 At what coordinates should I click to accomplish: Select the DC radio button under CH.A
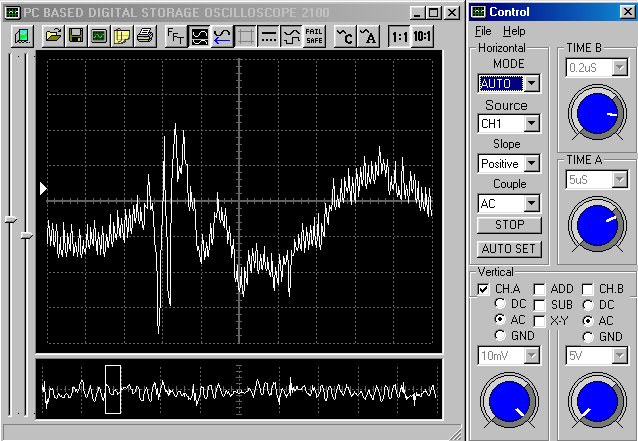499,304
